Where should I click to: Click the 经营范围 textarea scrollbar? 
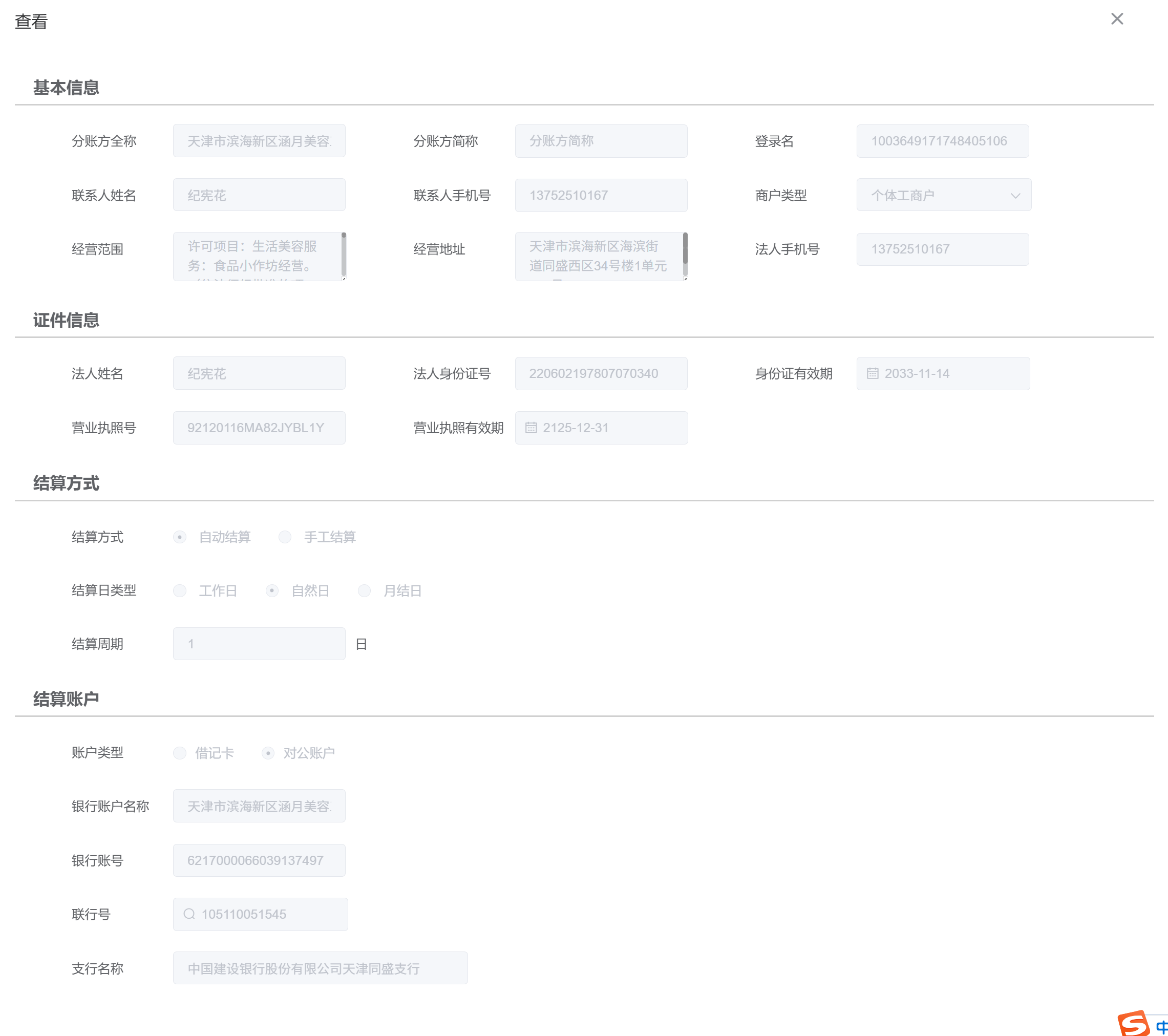(344, 255)
